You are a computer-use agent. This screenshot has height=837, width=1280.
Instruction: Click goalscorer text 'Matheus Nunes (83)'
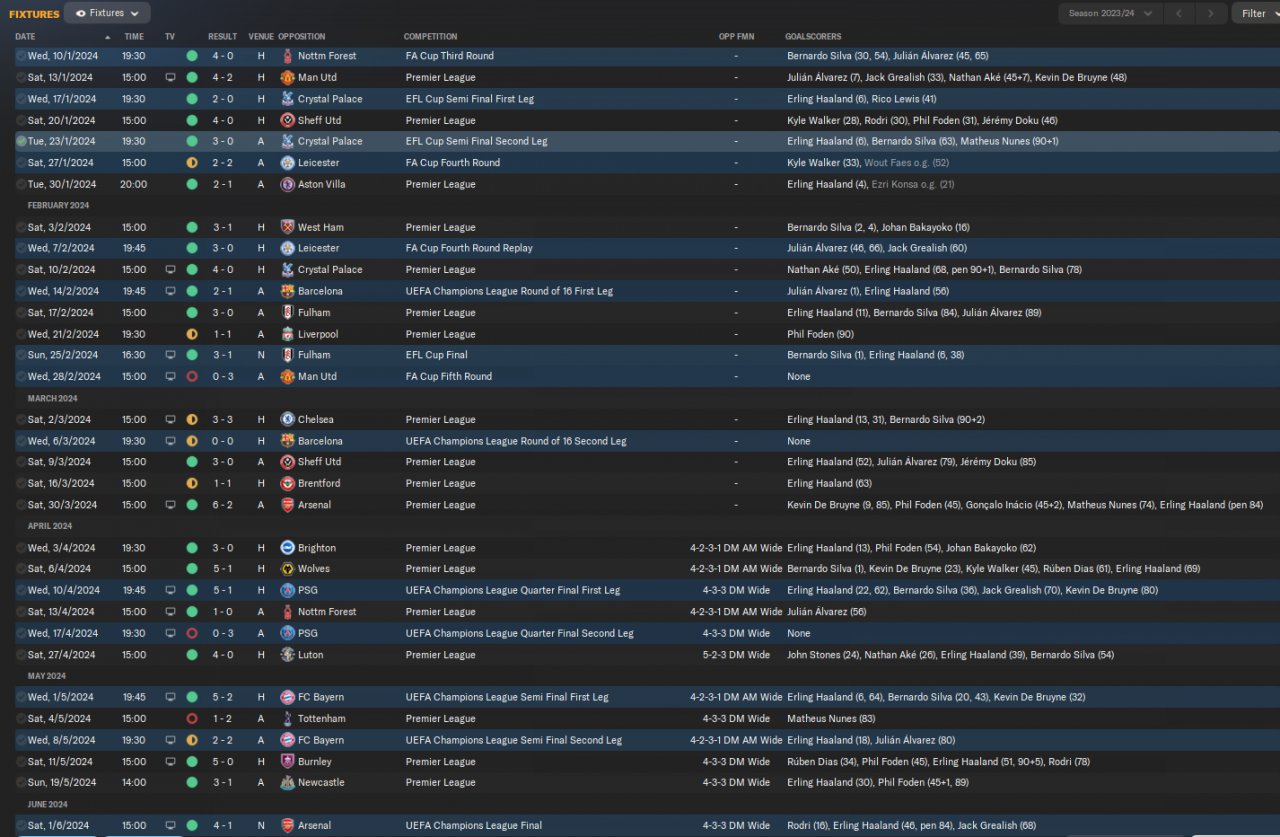click(x=831, y=719)
